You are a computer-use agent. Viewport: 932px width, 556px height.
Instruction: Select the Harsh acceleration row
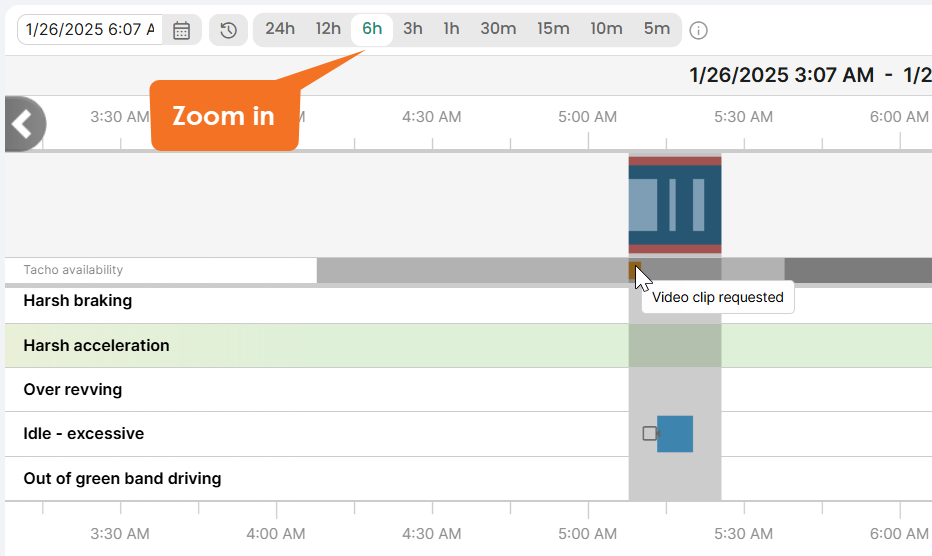click(468, 345)
